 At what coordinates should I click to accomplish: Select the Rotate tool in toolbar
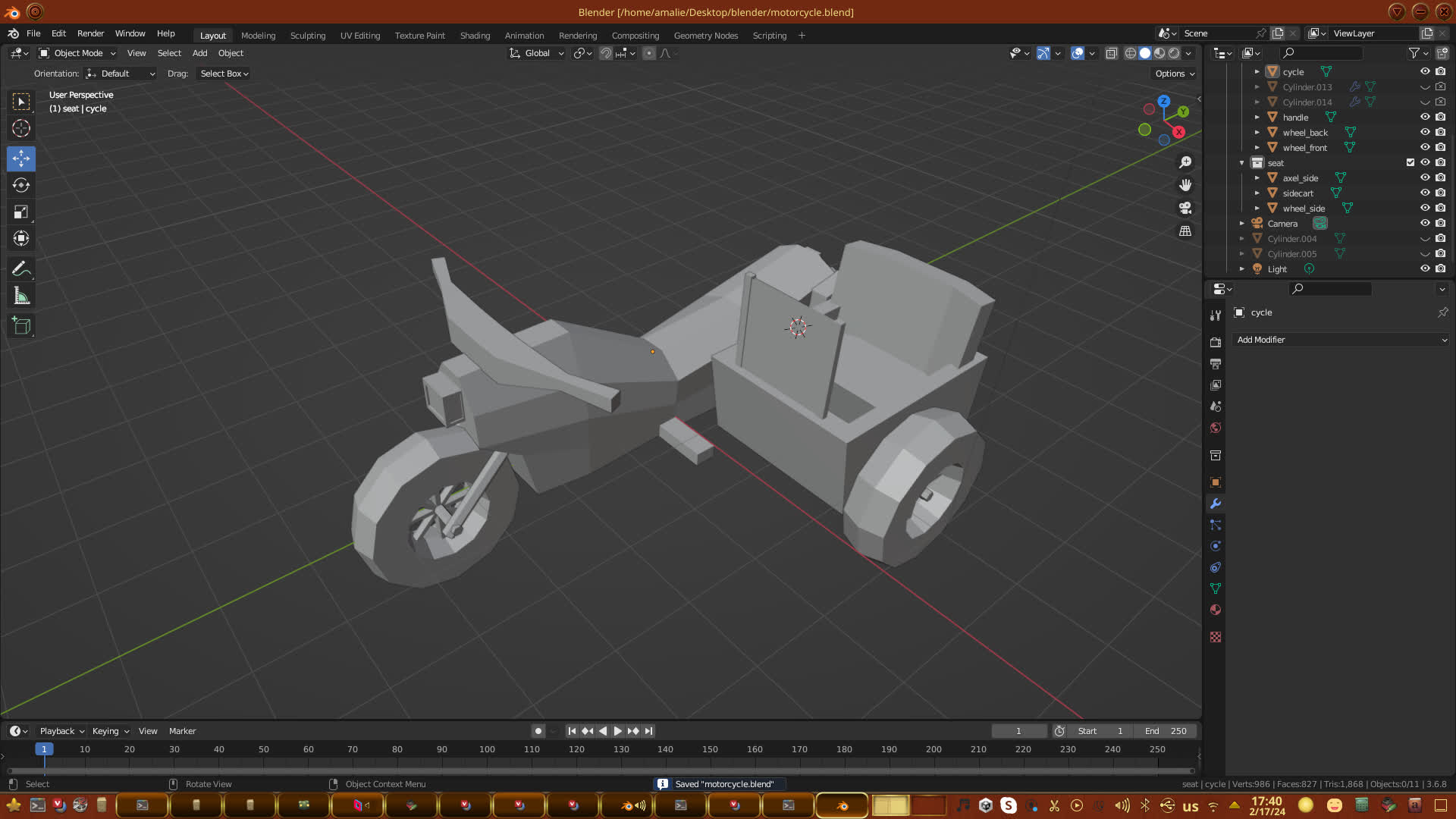pos(21,186)
